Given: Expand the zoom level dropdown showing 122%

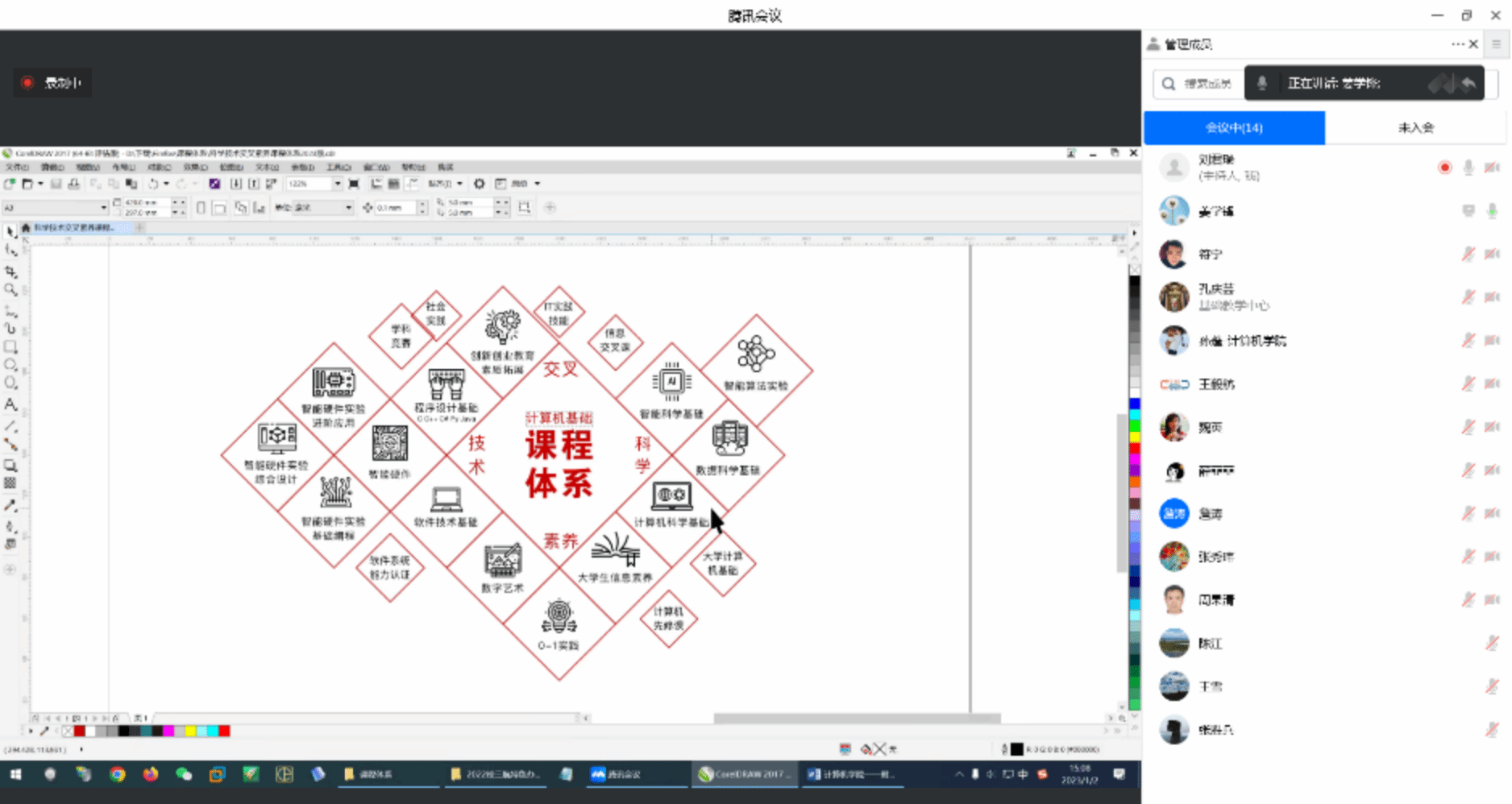Looking at the screenshot, I should pyautogui.click(x=337, y=184).
